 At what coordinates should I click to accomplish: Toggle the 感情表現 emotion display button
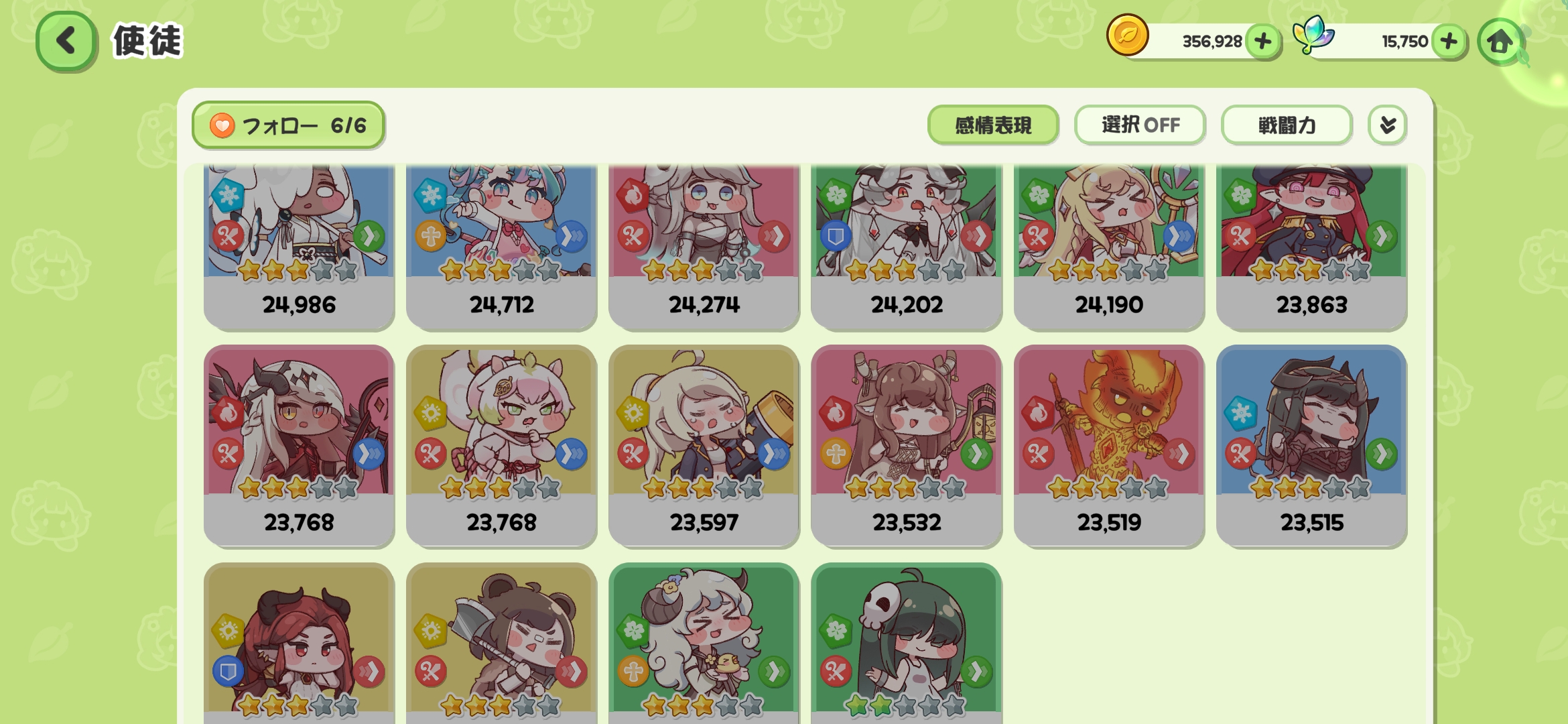993,125
